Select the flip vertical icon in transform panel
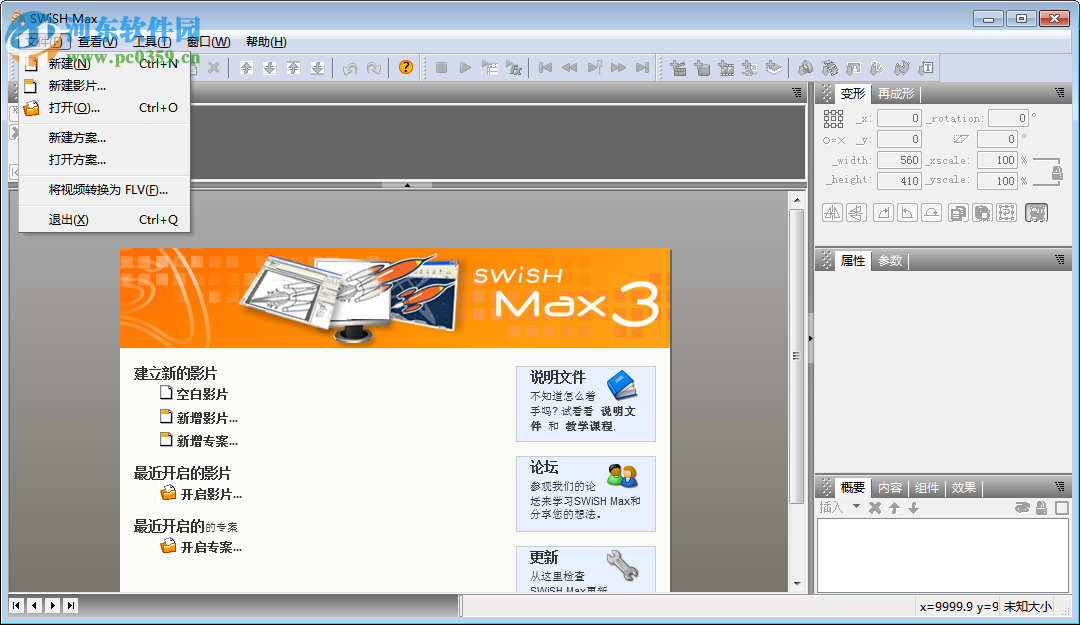This screenshot has height=625, width=1080. click(858, 213)
